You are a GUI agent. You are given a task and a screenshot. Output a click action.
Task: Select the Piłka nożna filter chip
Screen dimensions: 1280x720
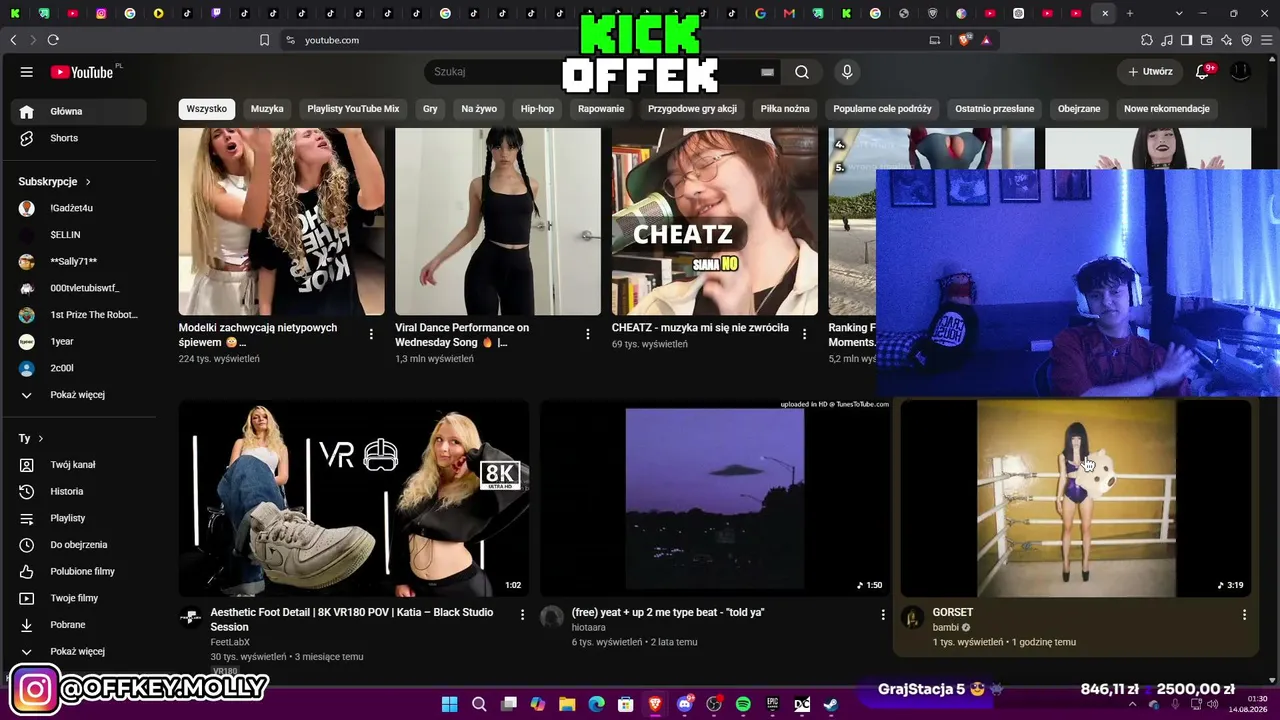785,109
